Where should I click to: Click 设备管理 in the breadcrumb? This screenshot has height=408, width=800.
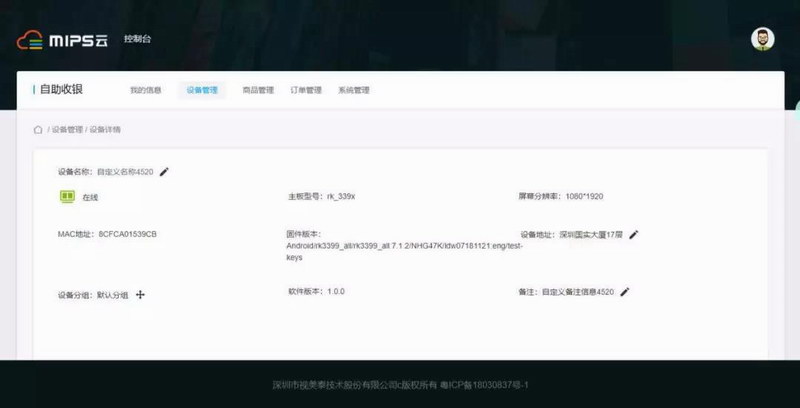coord(67,130)
